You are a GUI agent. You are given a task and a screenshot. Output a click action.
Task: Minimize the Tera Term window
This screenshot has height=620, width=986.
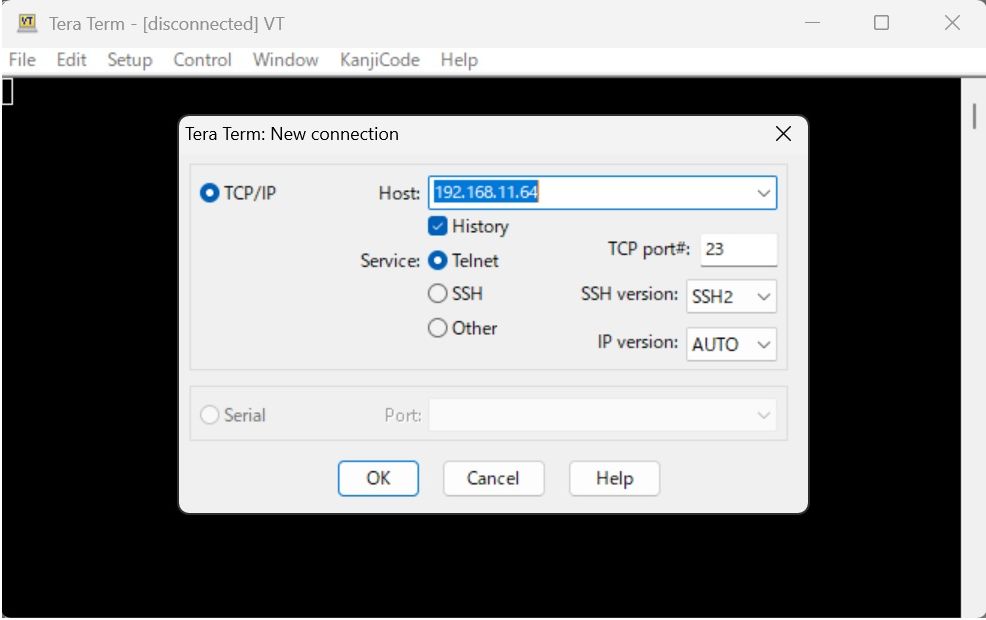click(x=812, y=23)
